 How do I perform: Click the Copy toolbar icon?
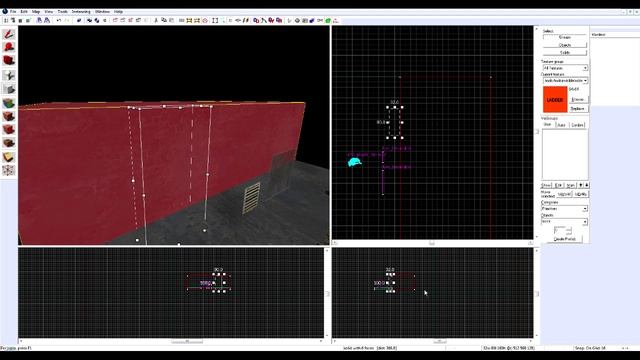pos(164,20)
